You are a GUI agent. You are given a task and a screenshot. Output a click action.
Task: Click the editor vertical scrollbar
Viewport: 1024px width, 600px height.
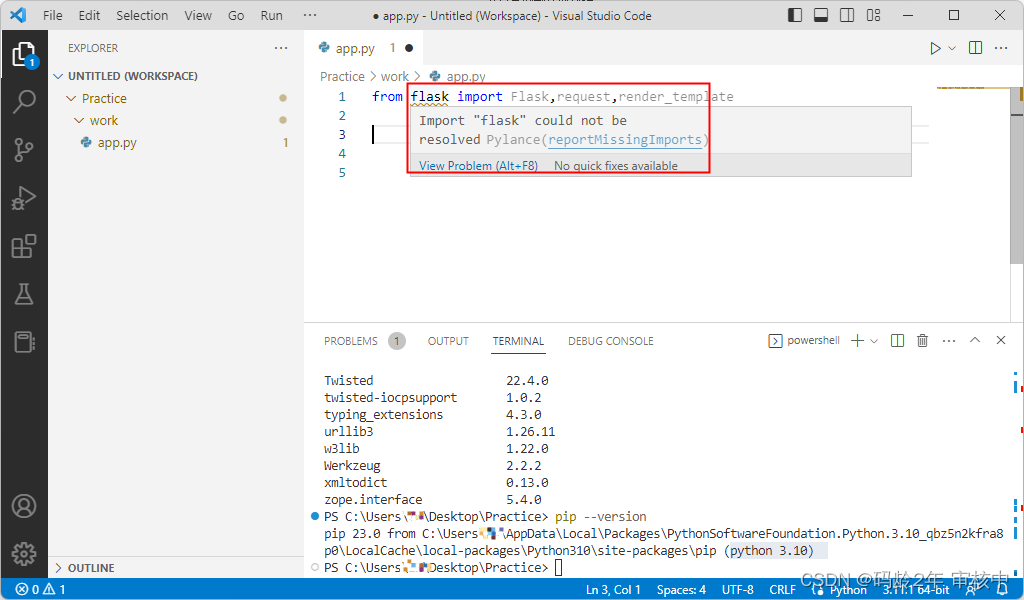[1017, 175]
